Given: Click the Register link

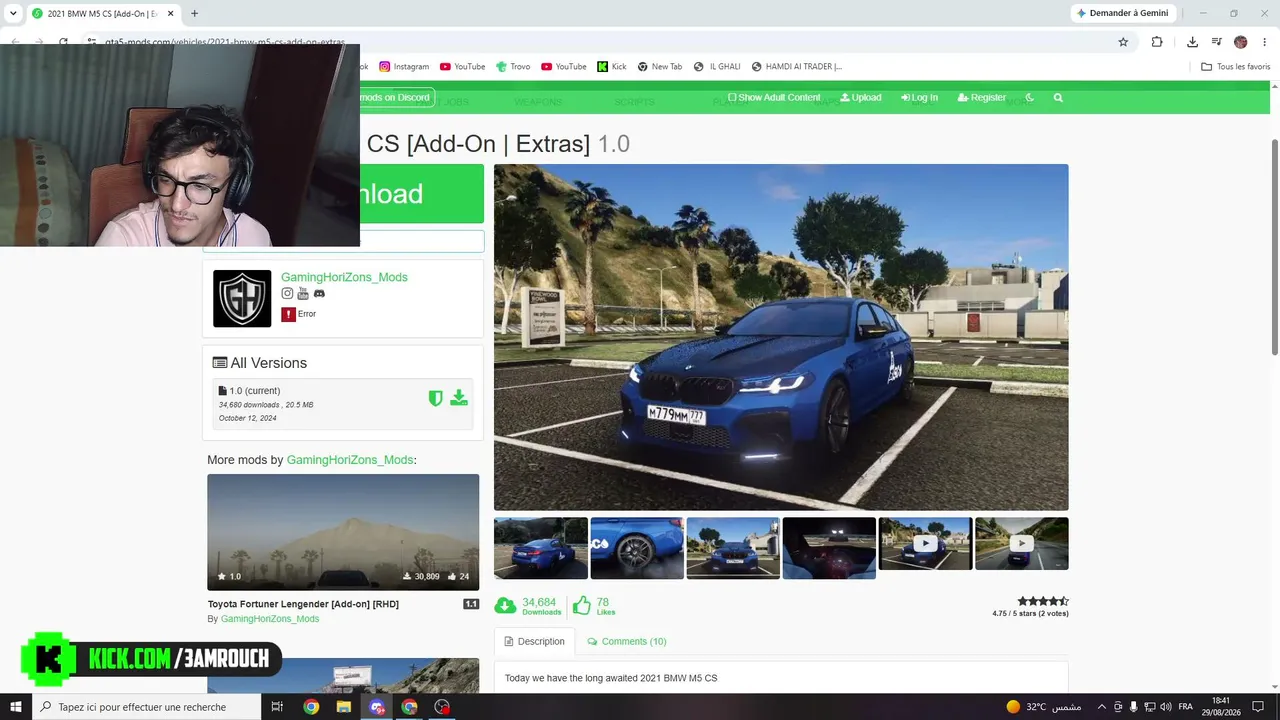Looking at the screenshot, I should coord(982,98).
